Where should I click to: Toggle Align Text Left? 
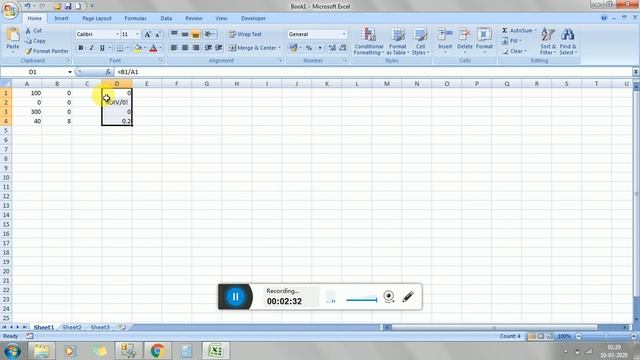click(x=174, y=48)
